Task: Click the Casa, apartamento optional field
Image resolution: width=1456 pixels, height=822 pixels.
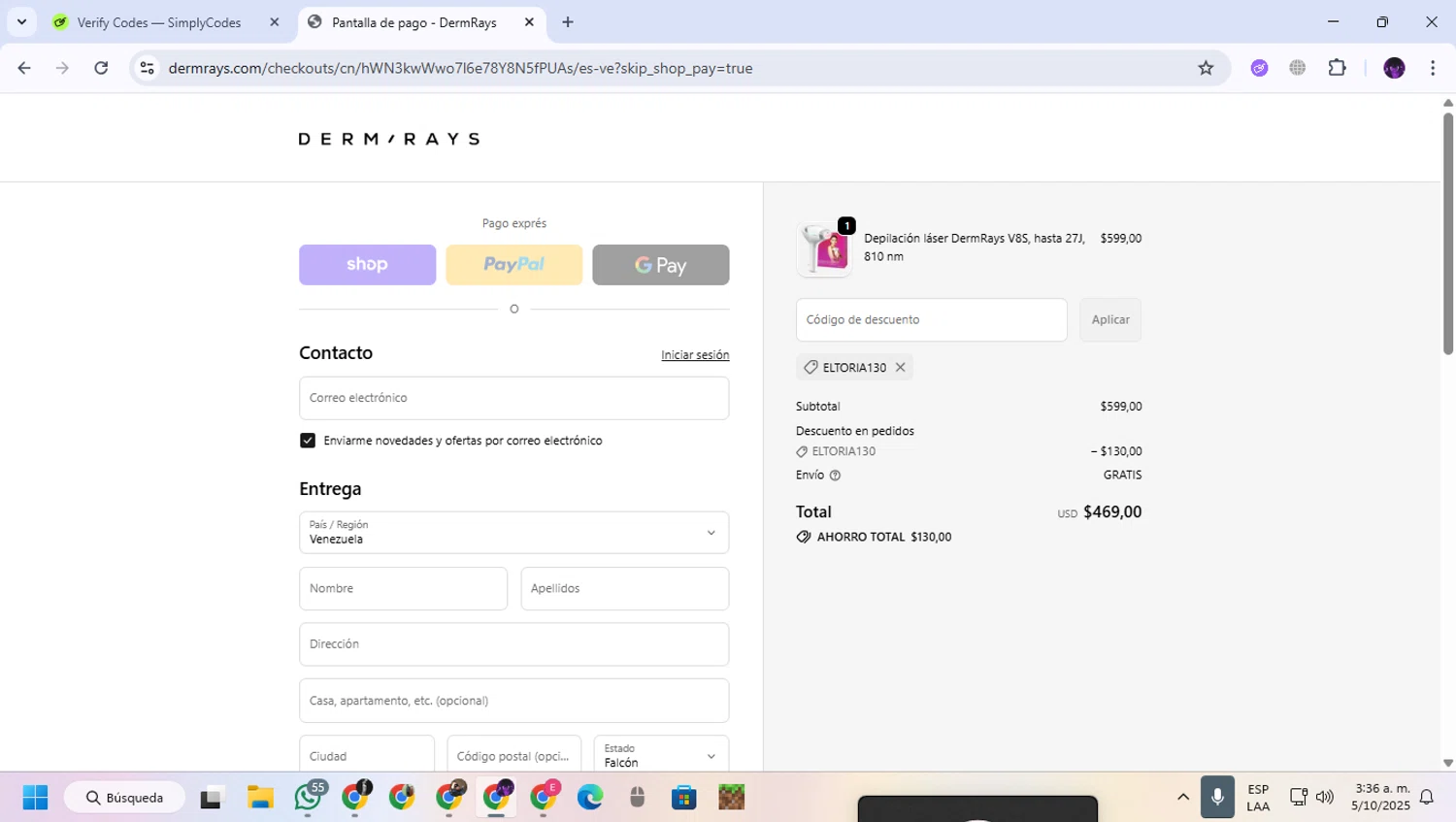Action: [x=513, y=701]
